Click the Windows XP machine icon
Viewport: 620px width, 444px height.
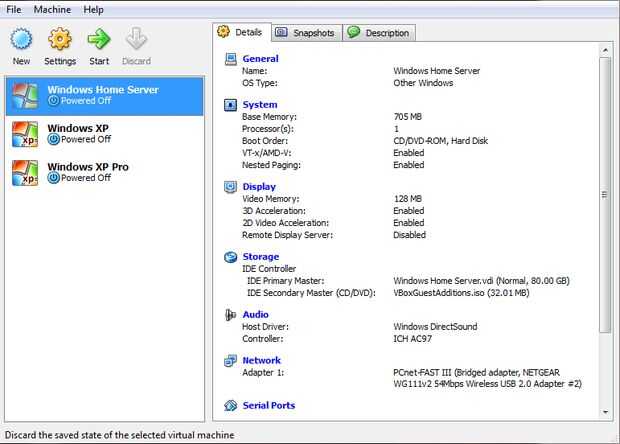[x=25, y=134]
